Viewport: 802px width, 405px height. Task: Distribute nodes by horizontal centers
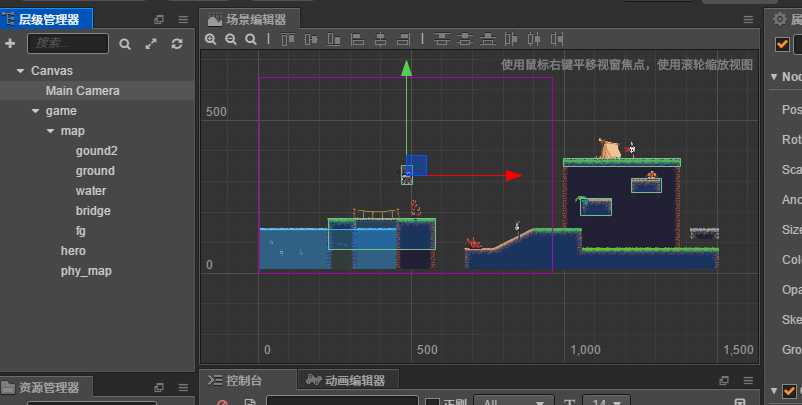534,39
